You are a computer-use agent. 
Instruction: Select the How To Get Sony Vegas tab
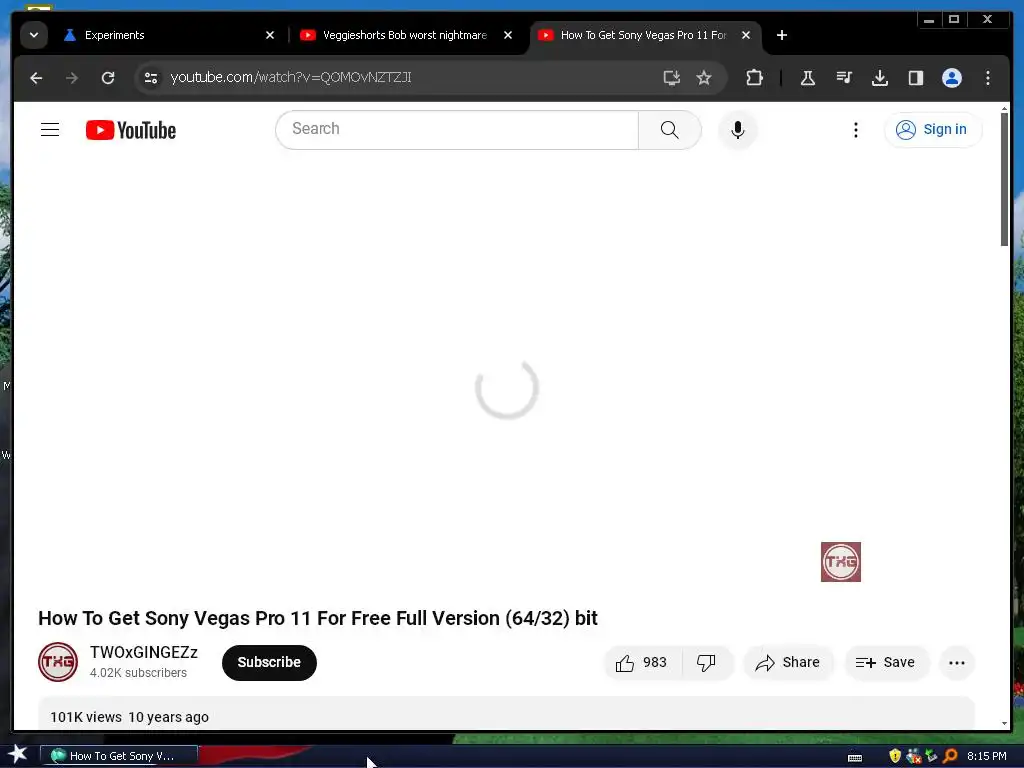pyautogui.click(x=643, y=35)
